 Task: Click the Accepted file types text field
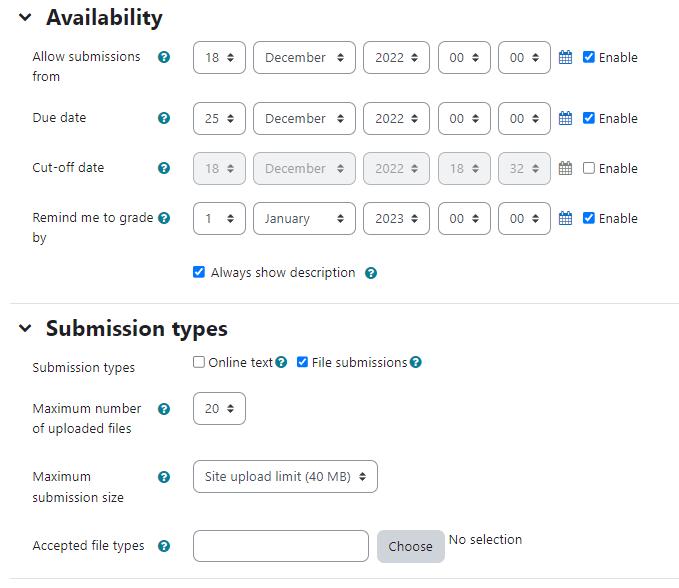pos(281,546)
